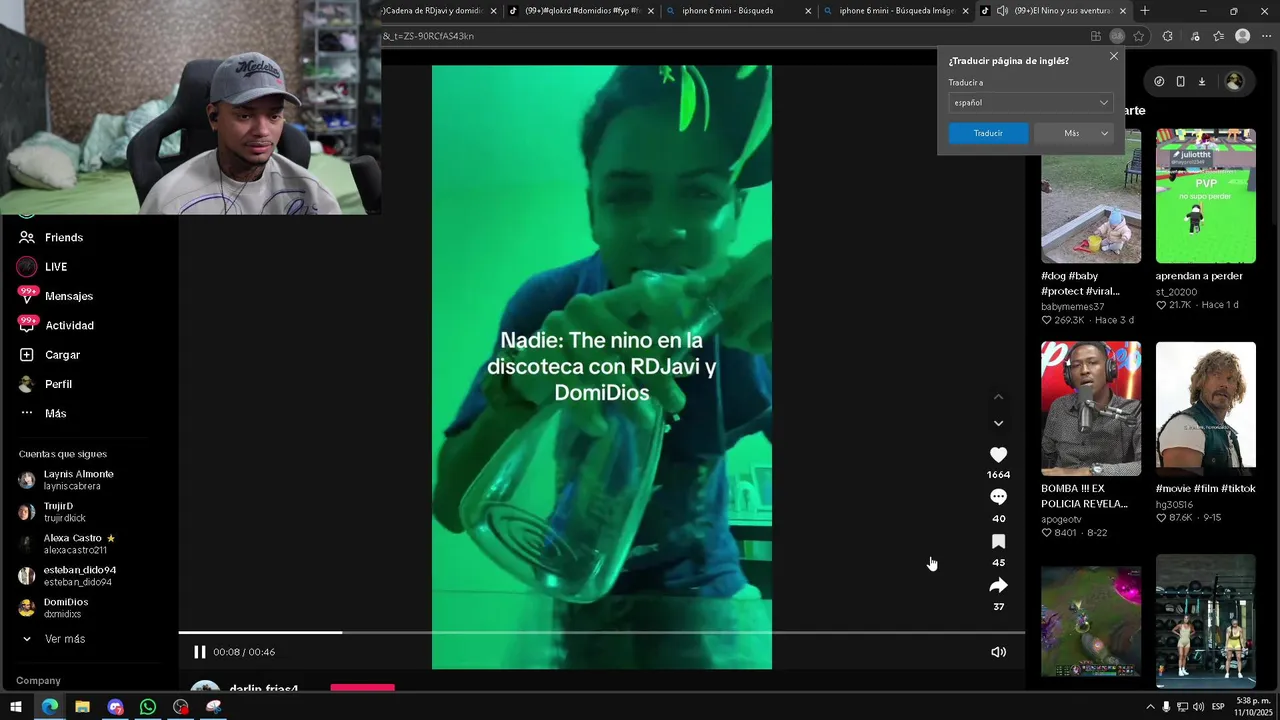The image size is (1280, 720).
Task: Open babymemes37 creator link
Action: click(1072, 307)
